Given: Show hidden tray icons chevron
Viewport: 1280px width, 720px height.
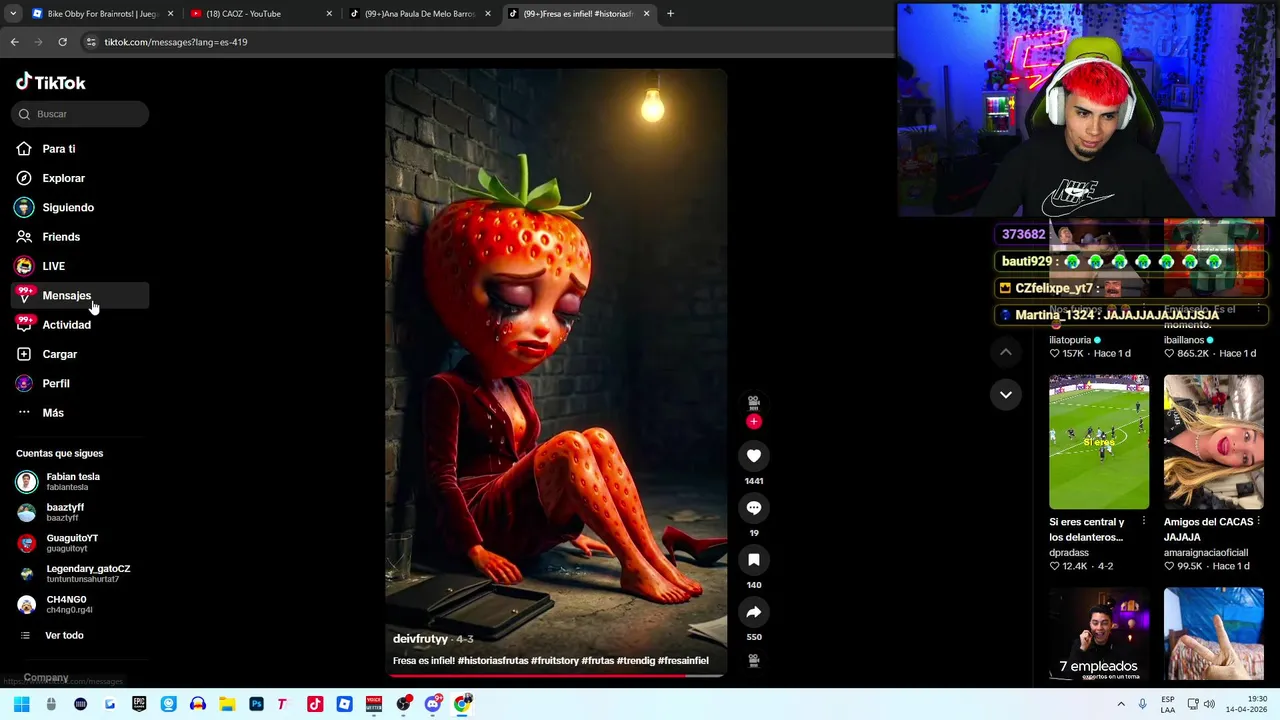Looking at the screenshot, I should (x=1120, y=704).
